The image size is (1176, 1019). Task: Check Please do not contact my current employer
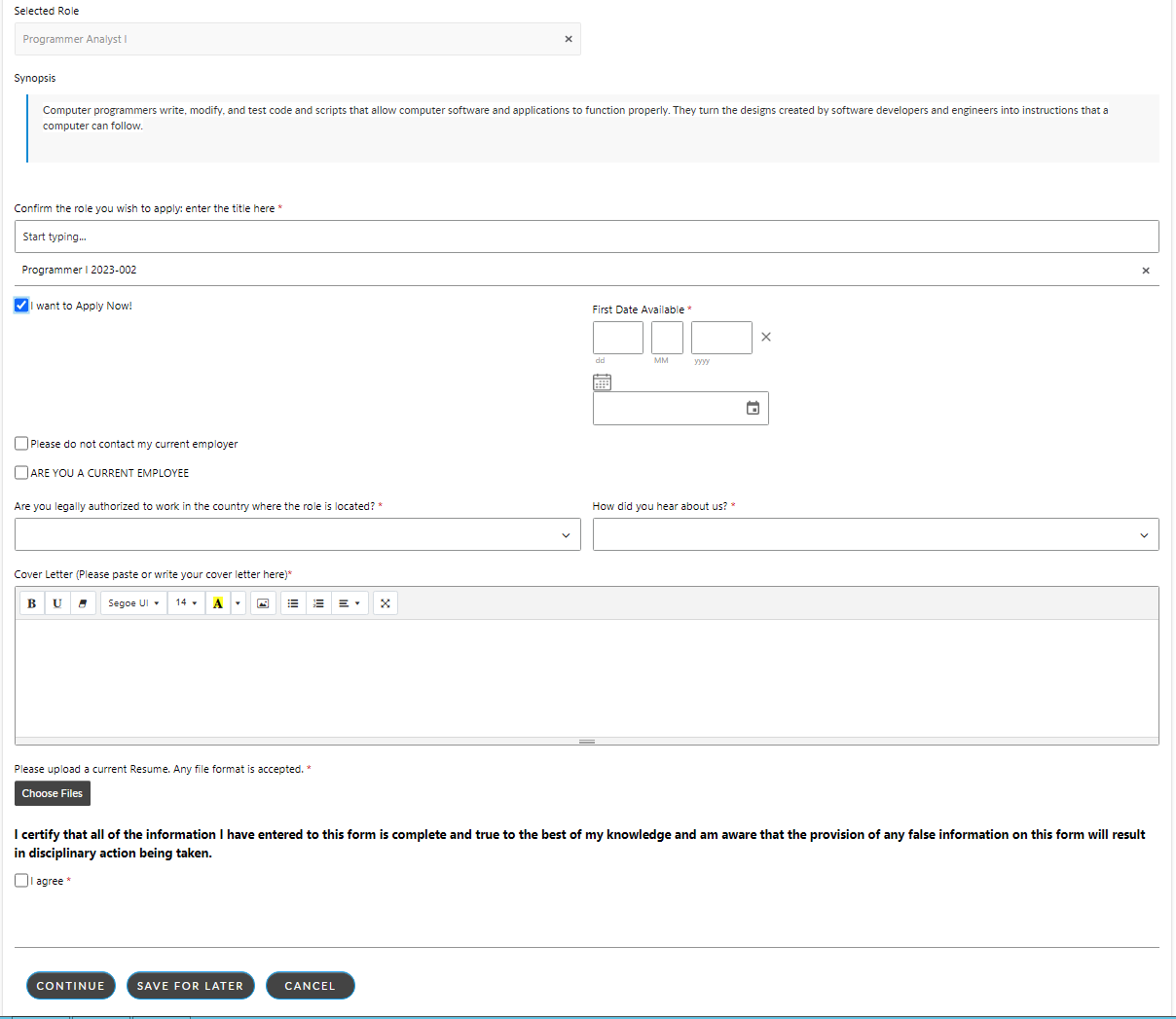tap(21, 444)
